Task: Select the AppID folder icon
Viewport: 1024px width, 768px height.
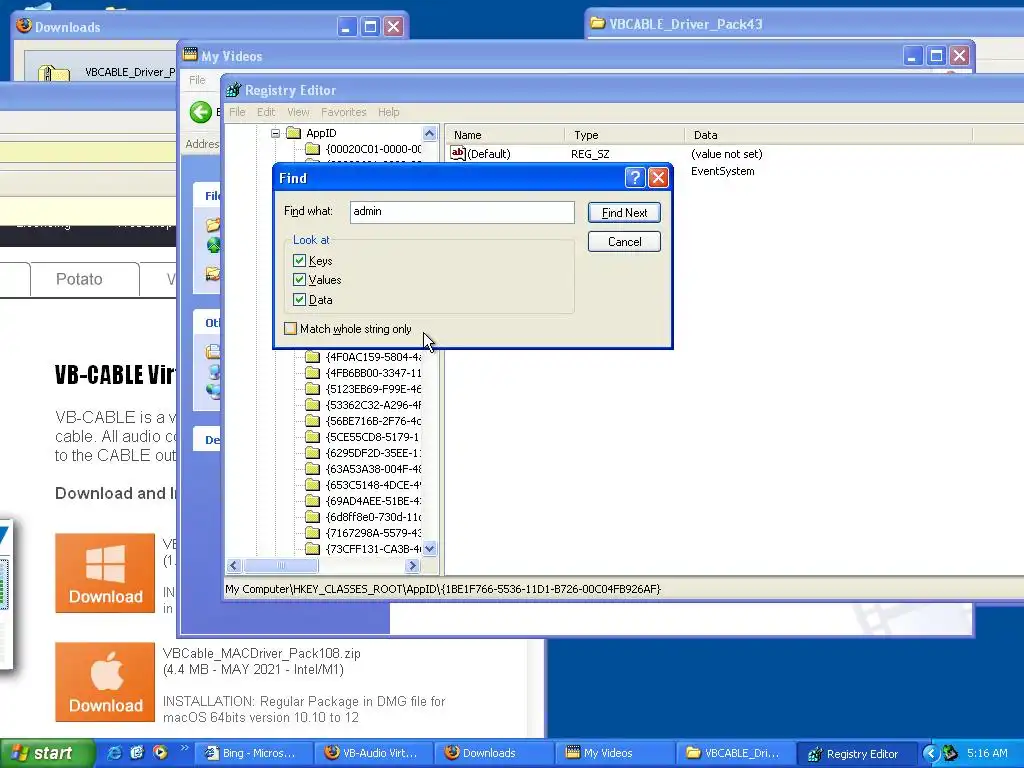Action: 294,133
